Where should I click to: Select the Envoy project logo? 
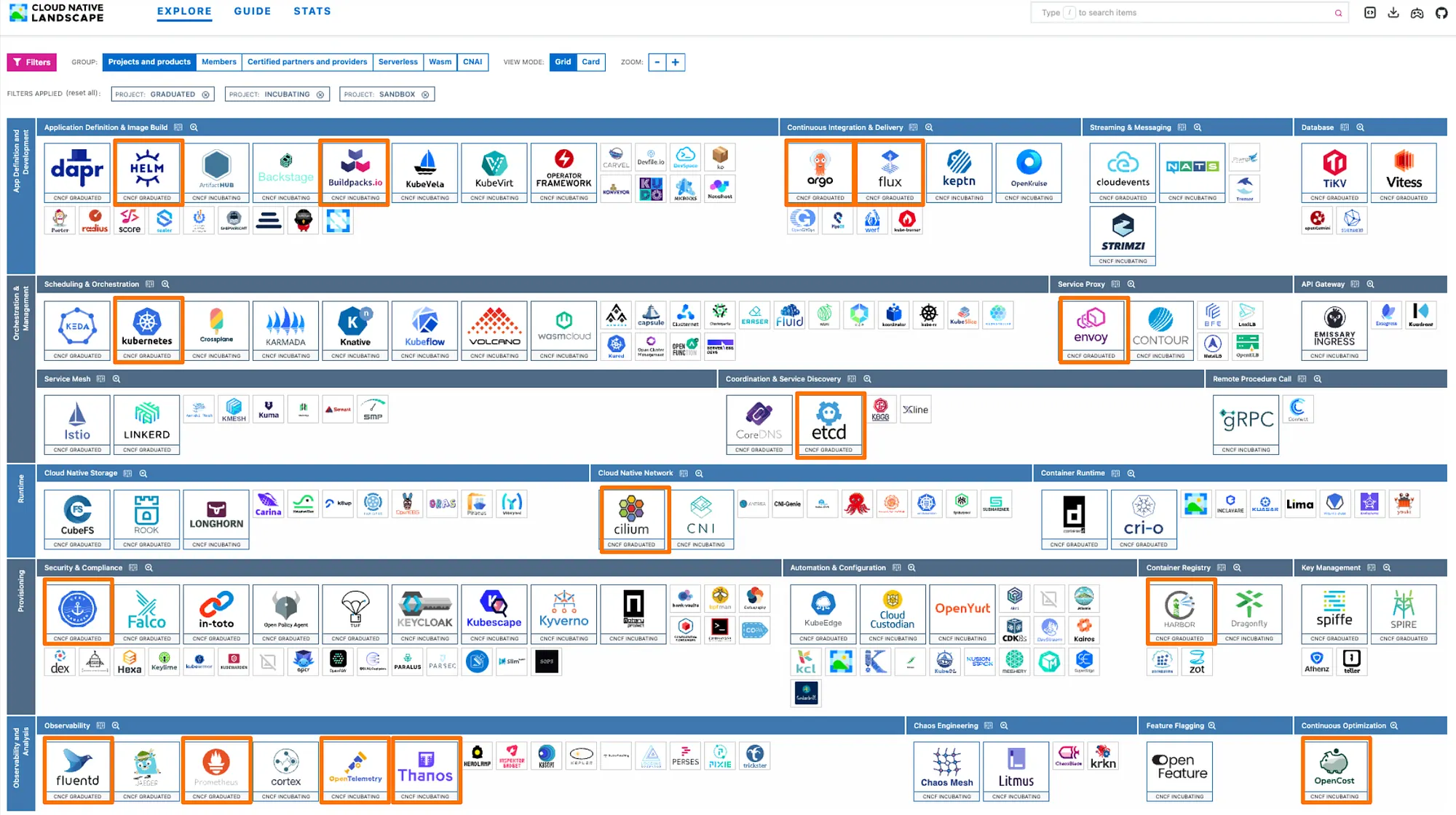[1091, 330]
